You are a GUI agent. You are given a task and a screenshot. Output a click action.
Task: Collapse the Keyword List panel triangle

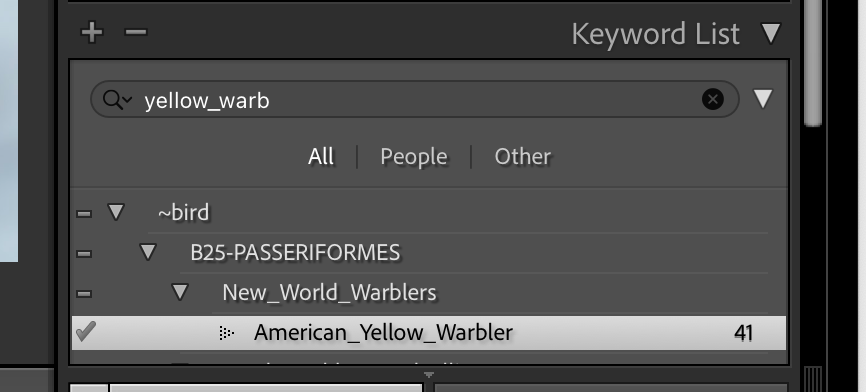coord(771,33)
